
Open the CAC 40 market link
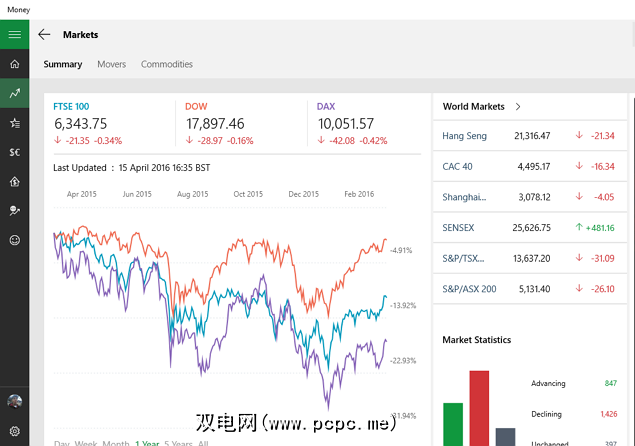[457, 167]
